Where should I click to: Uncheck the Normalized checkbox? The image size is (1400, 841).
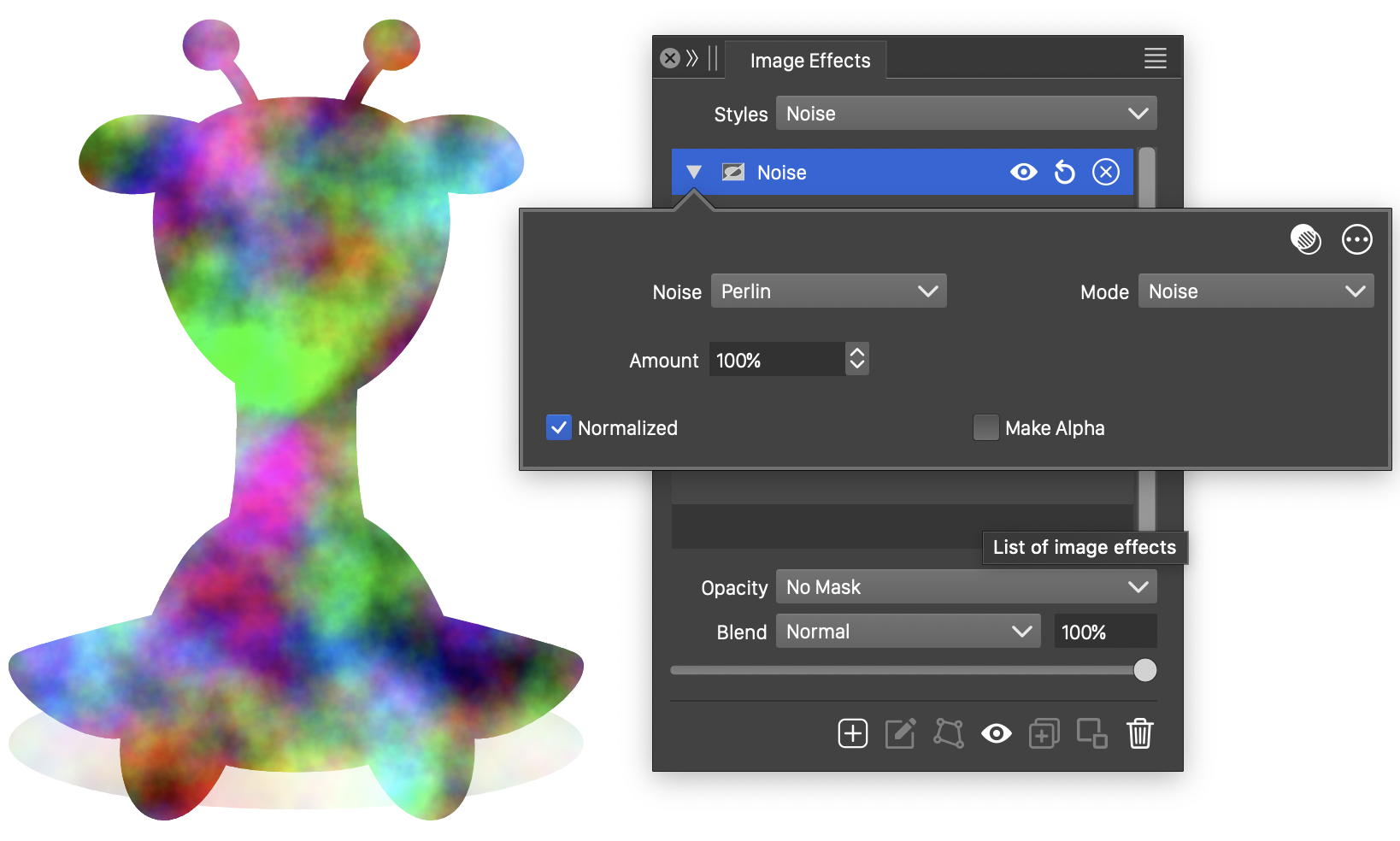[558, 427]
